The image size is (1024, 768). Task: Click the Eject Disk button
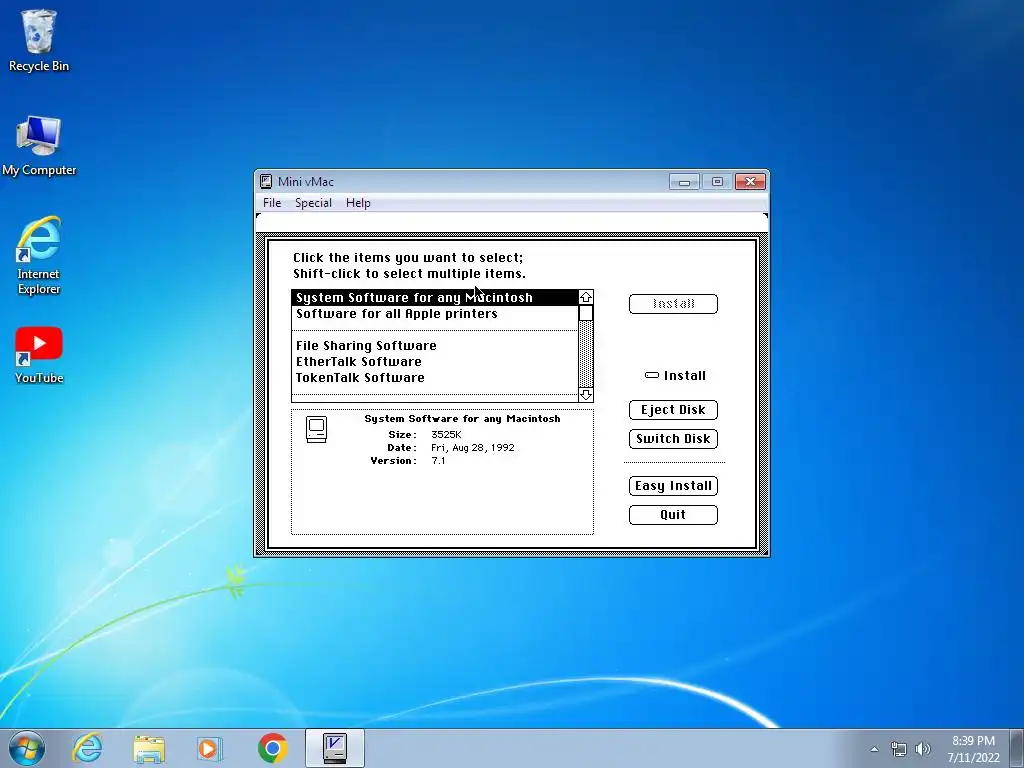click(673, 410)
